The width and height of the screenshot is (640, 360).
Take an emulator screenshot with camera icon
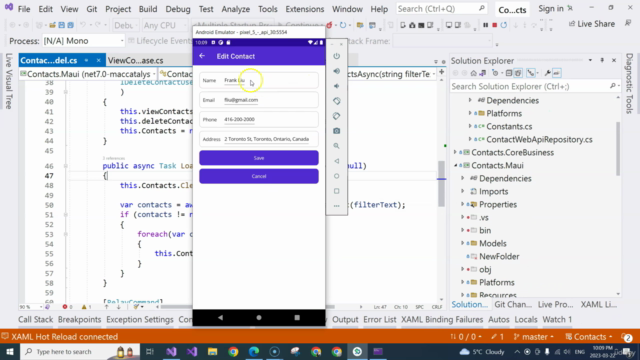[x=336, y=131]
